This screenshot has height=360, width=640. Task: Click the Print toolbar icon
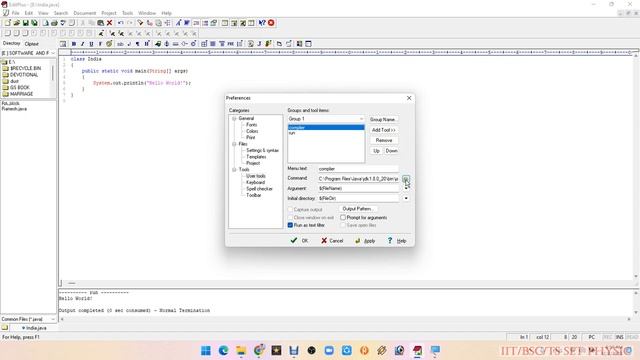(x=54, y=23)
